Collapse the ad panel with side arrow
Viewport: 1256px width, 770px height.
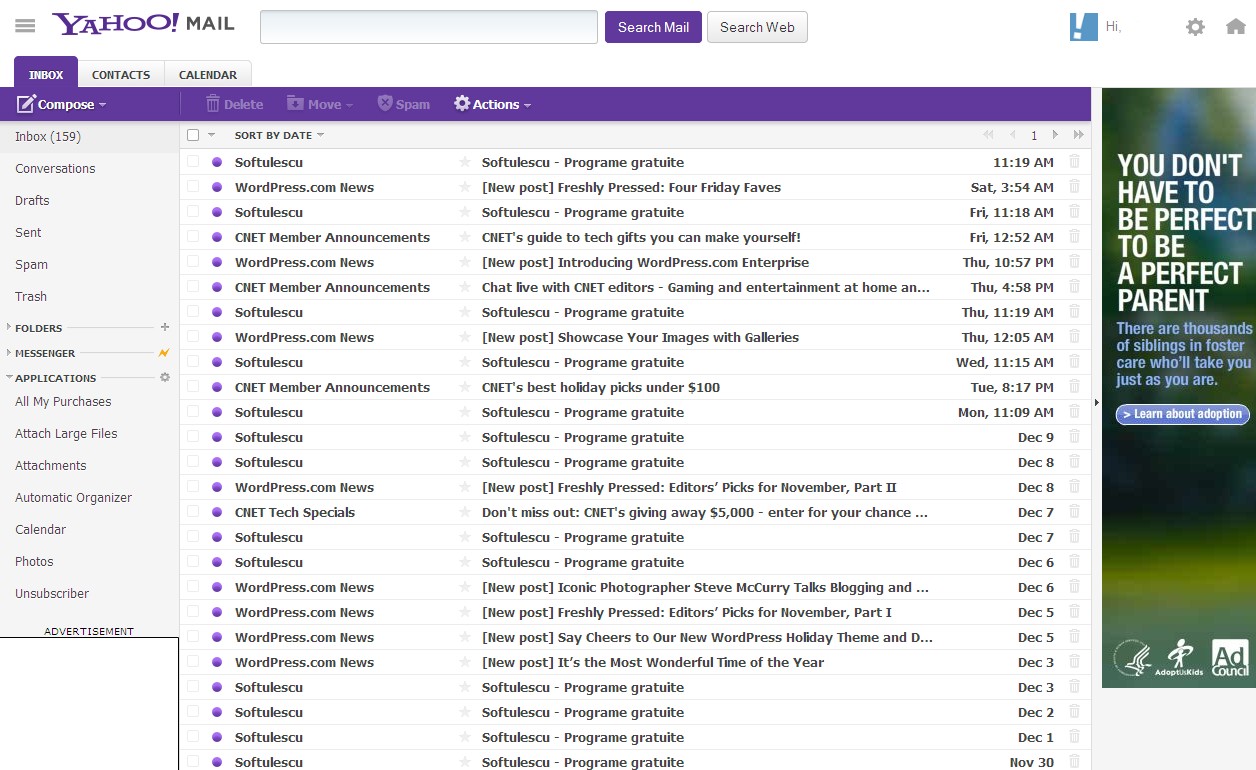click(1096, 403)
